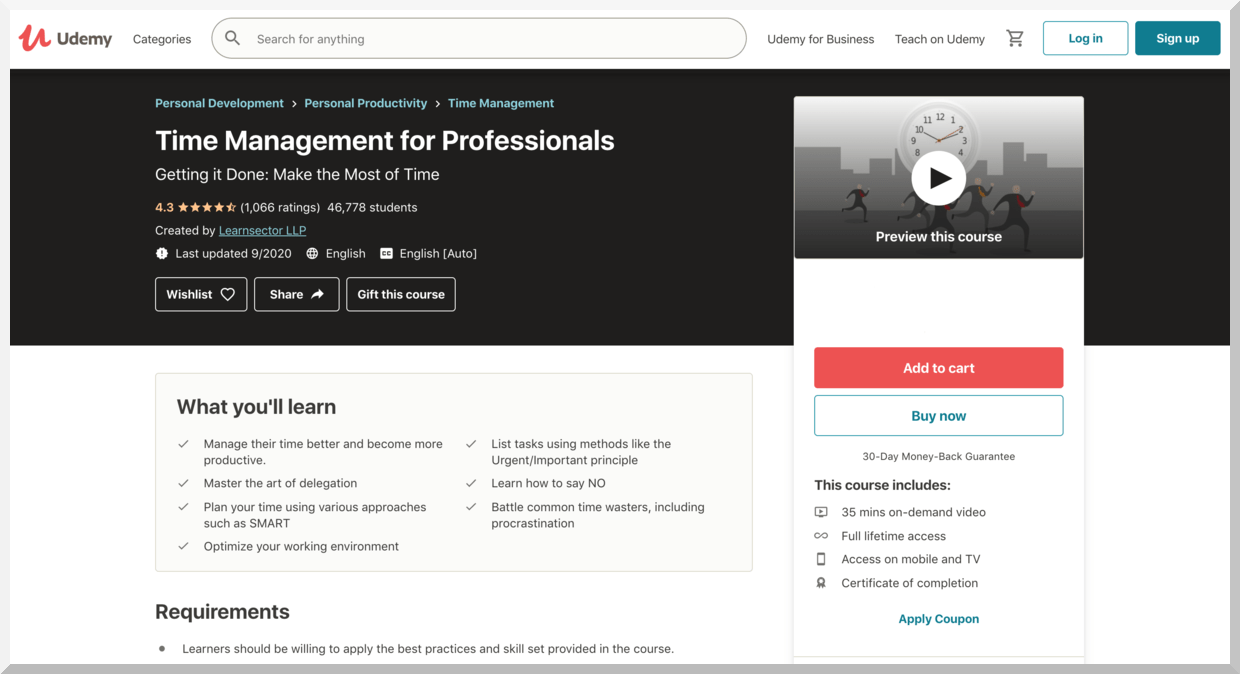Open Udemy for Business
Screen dimensions: 1240x674
[x=820, y=39]
